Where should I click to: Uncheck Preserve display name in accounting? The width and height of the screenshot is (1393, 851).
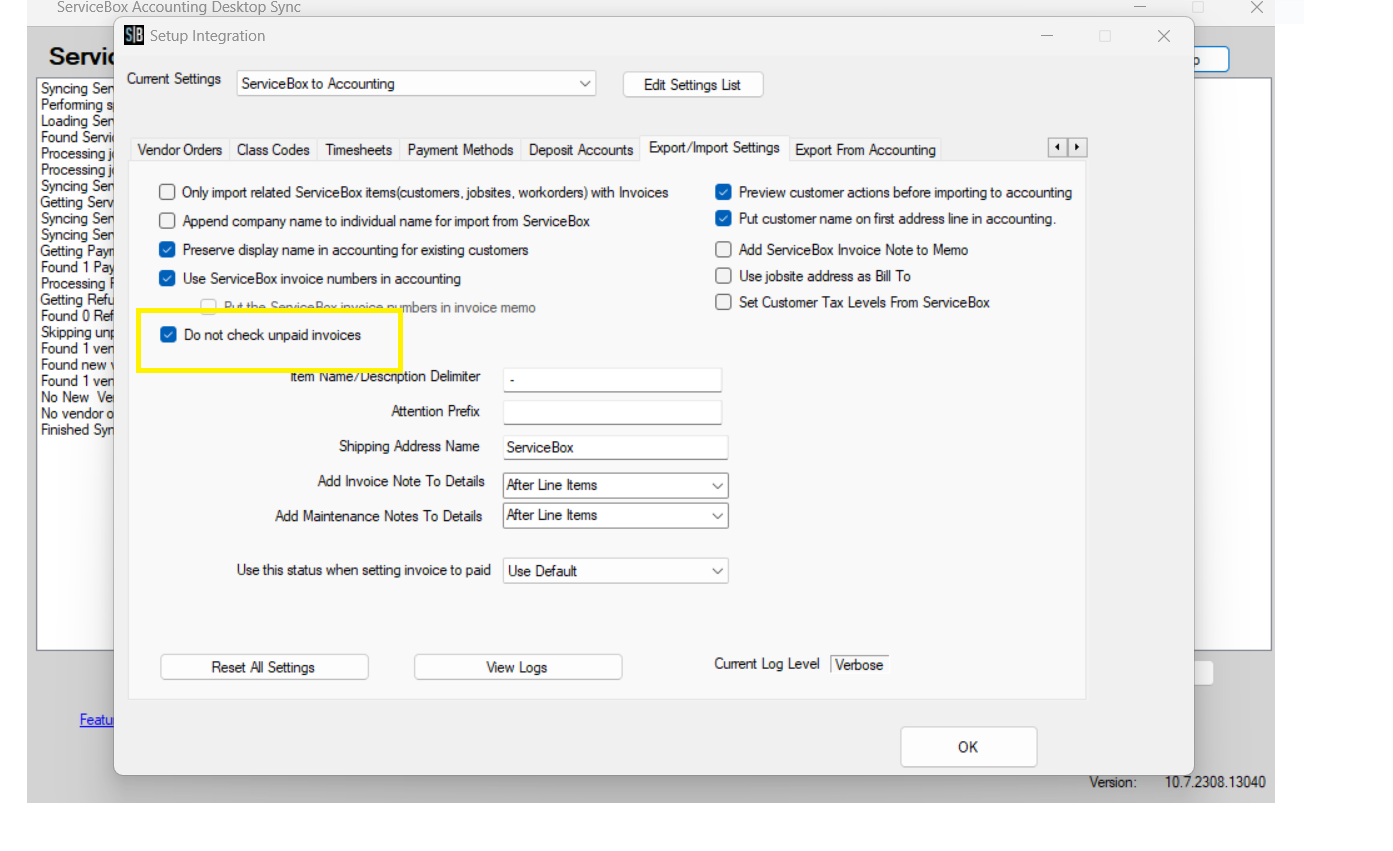(167, 250)
